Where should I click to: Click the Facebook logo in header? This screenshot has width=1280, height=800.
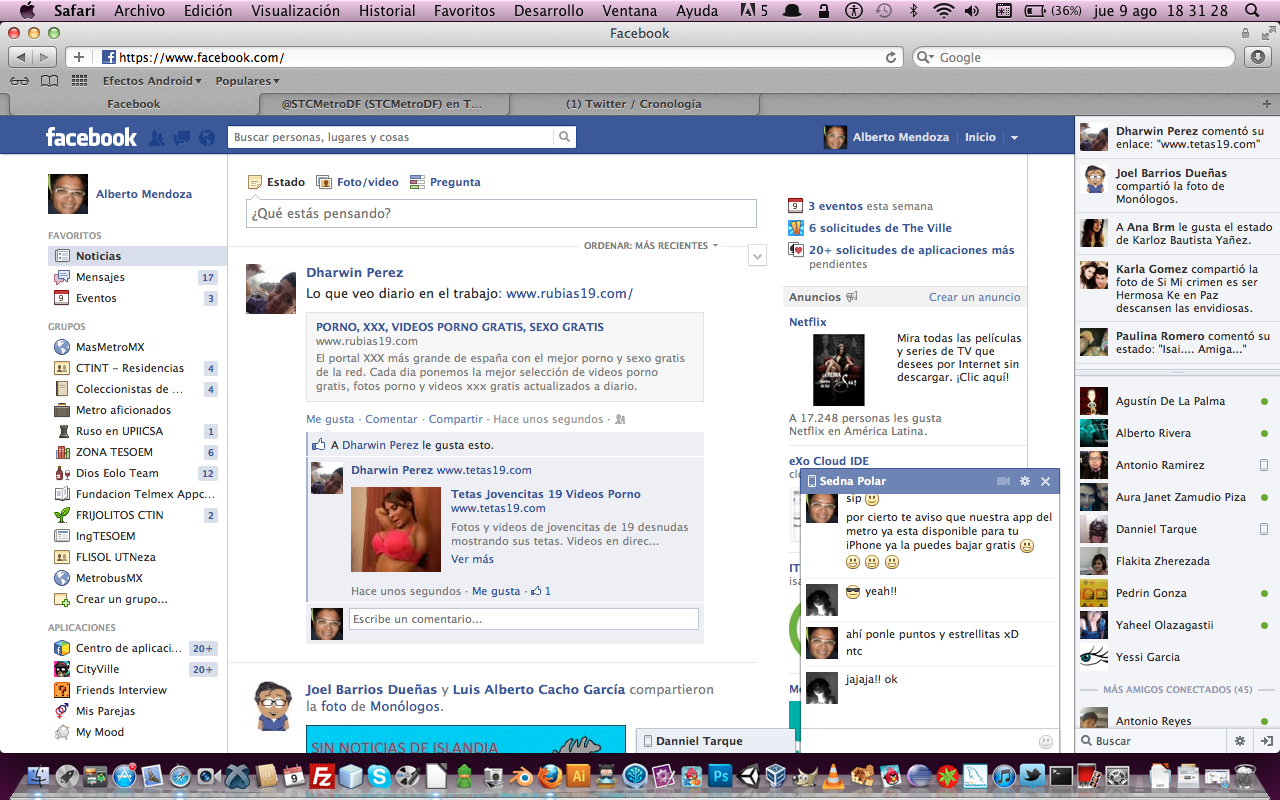[x=91, y=137]
